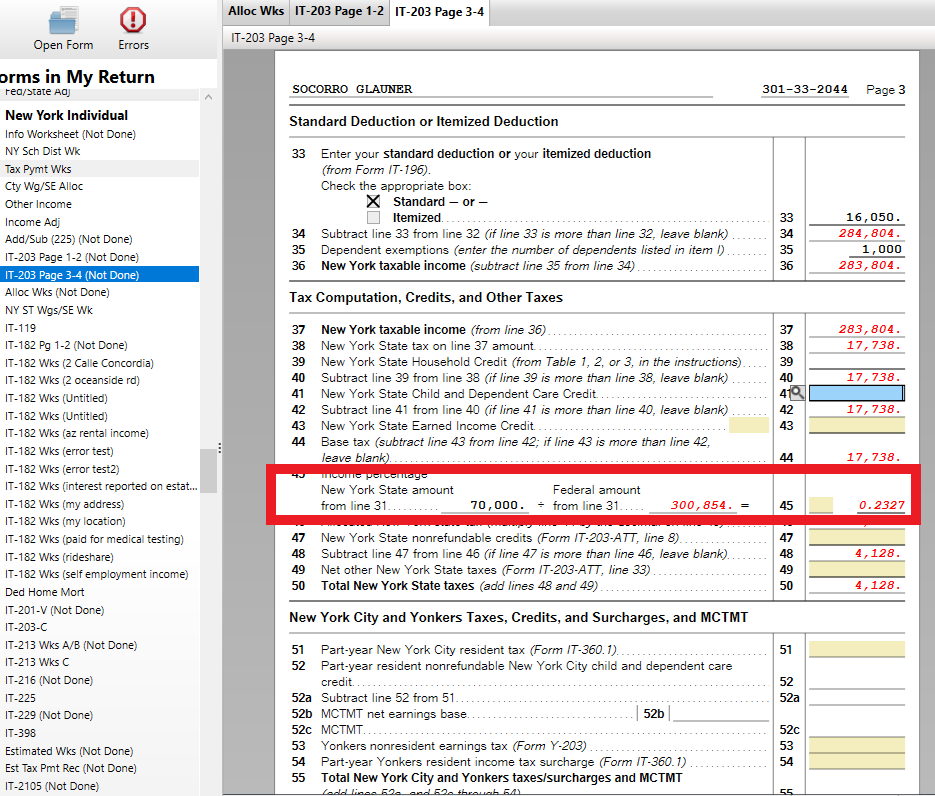Click the Errors warning icon
The width and height of the screenshot is (935, 796).
(x=132, y=19)
